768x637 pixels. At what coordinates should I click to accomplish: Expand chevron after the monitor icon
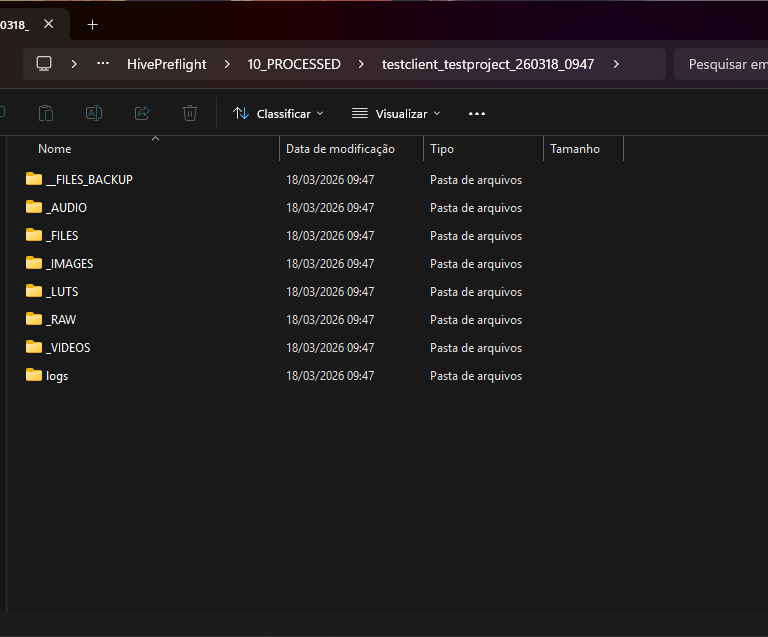[74, 64]
